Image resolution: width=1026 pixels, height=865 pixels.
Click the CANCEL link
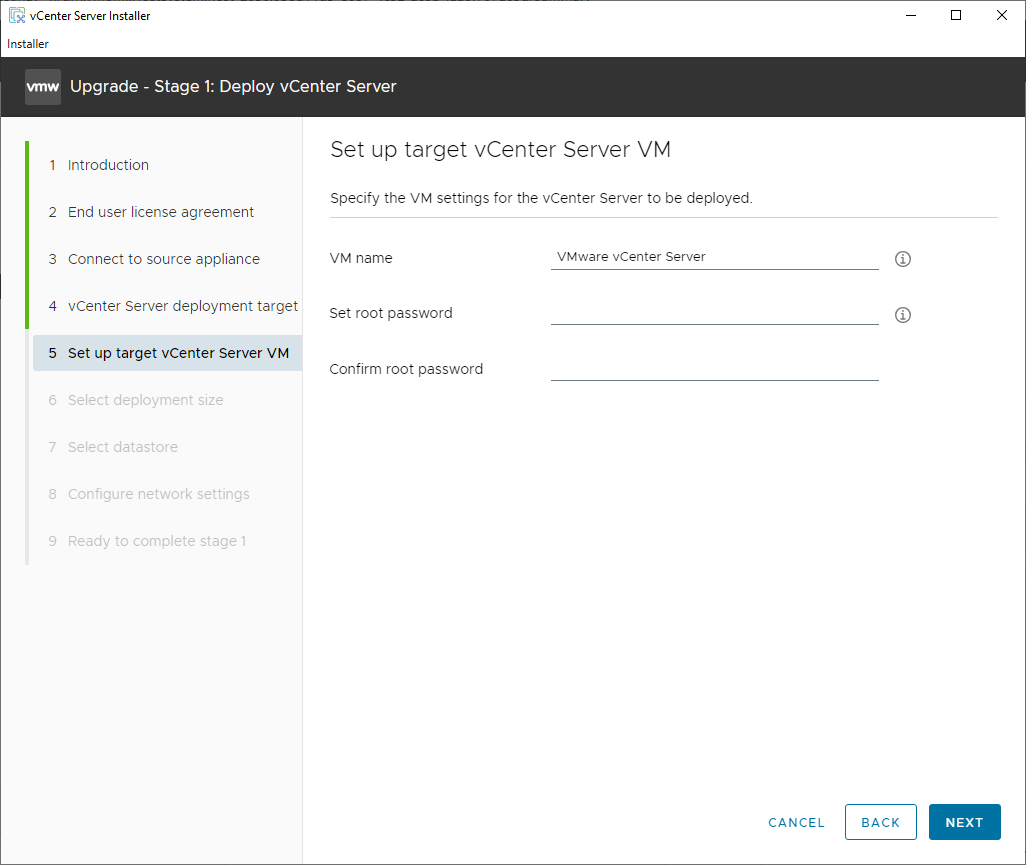pos(796,823)
